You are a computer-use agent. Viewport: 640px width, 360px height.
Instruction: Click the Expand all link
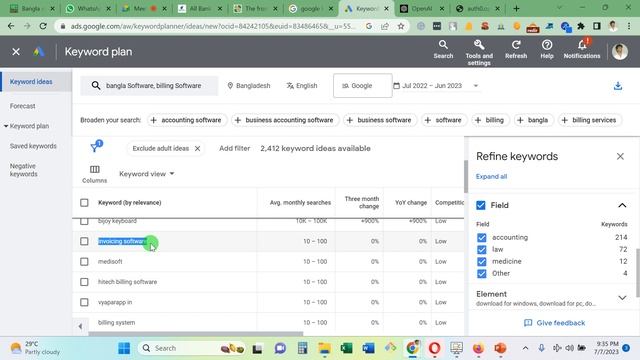click(491, 177)
